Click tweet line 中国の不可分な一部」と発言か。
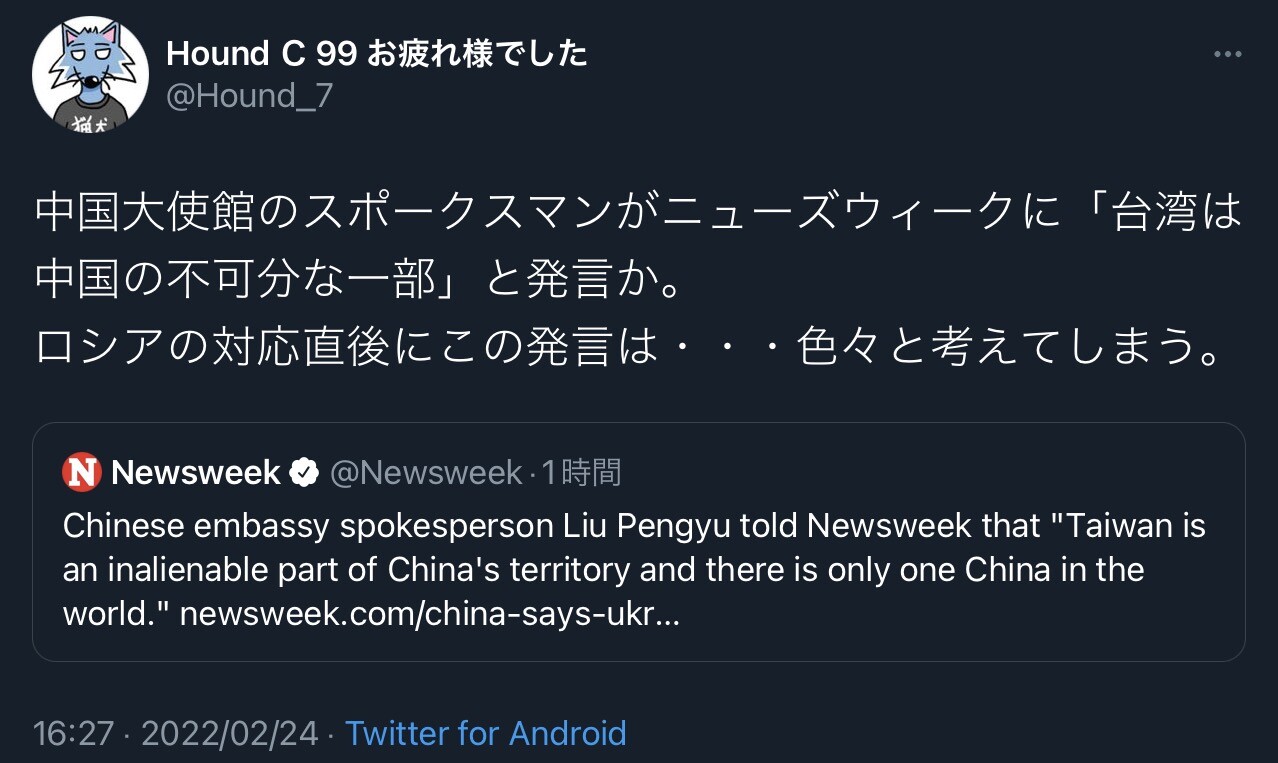 (x=360, y=280)
